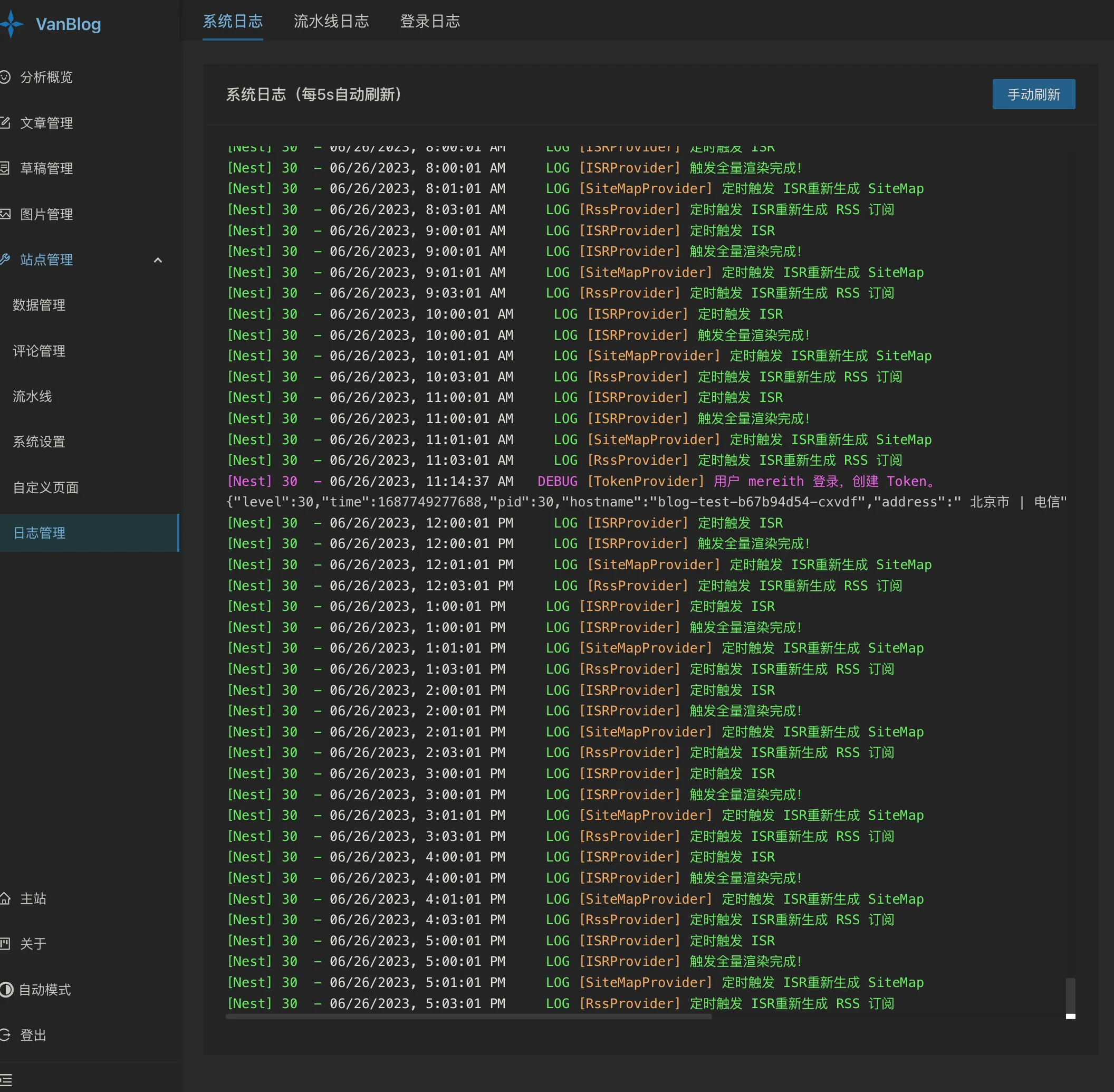This screenshot has height=1092, width=1114.
Task: Click the 图片管理 image icon
Action: pyautogui.click(x=6, y=214)
